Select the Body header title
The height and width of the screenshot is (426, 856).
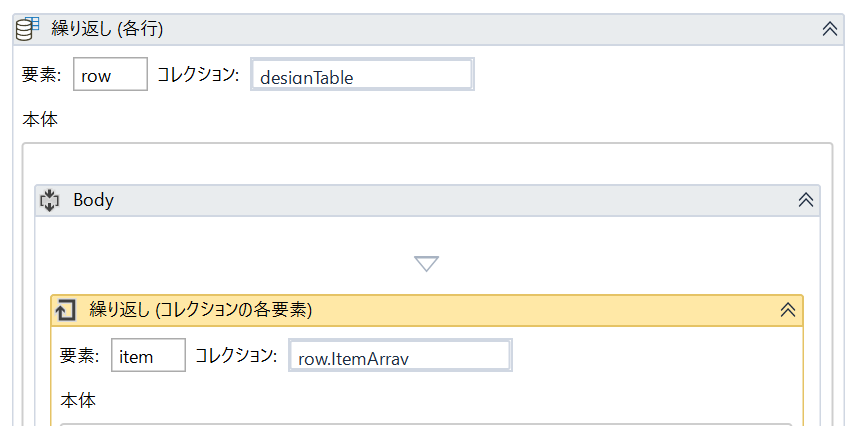(94, 200)
